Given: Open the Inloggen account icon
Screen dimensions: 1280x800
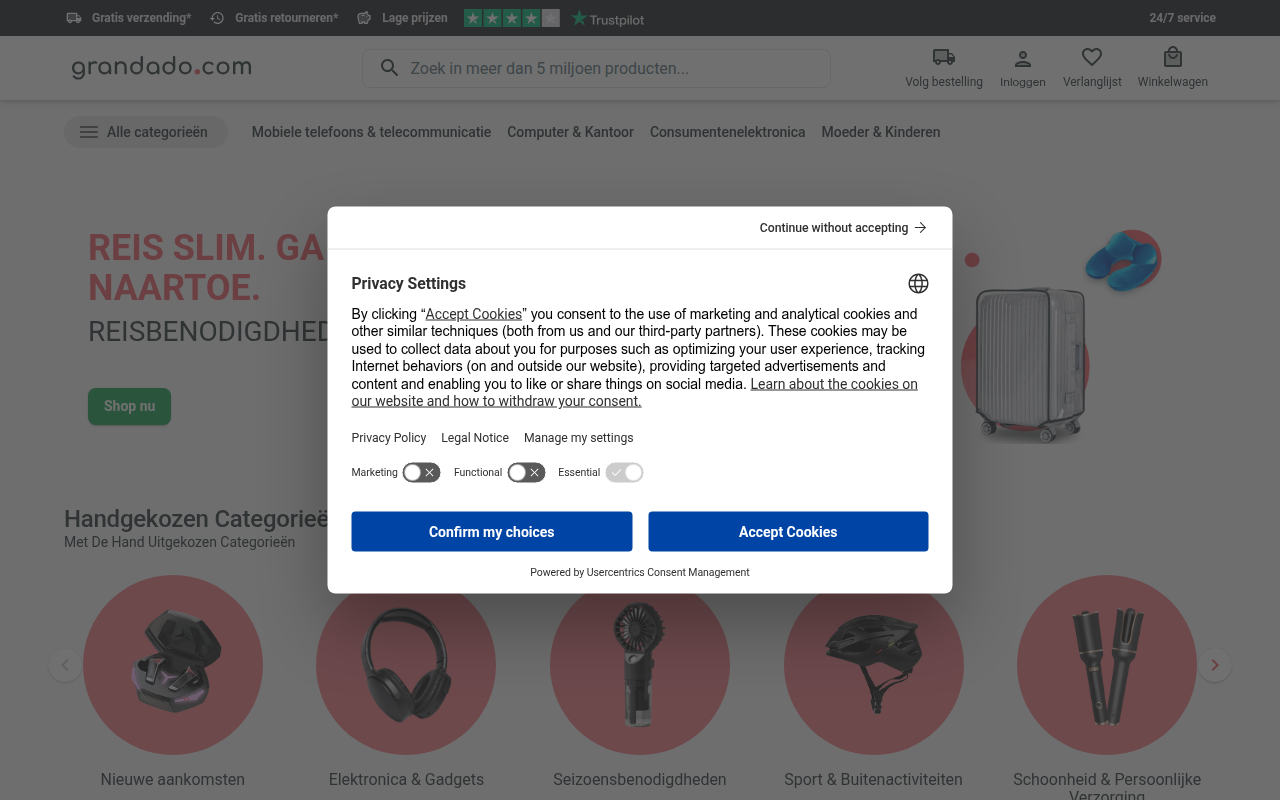Looking at the screenshot, I should [1022, 58].
